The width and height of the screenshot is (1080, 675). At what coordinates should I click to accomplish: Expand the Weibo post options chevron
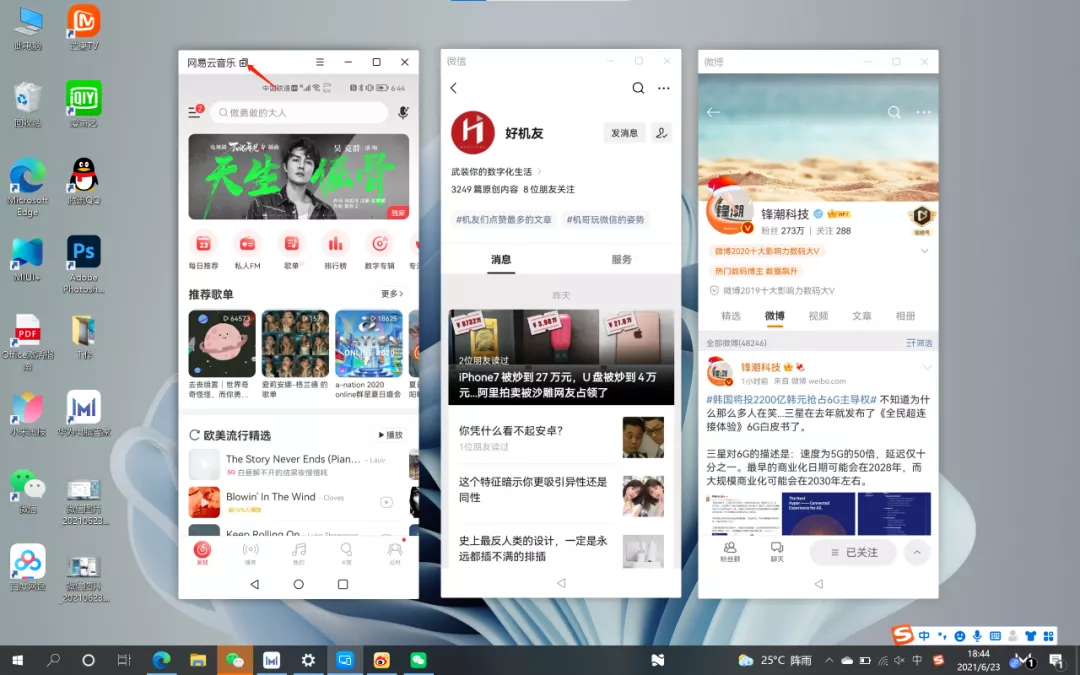(x=926, y=367)
